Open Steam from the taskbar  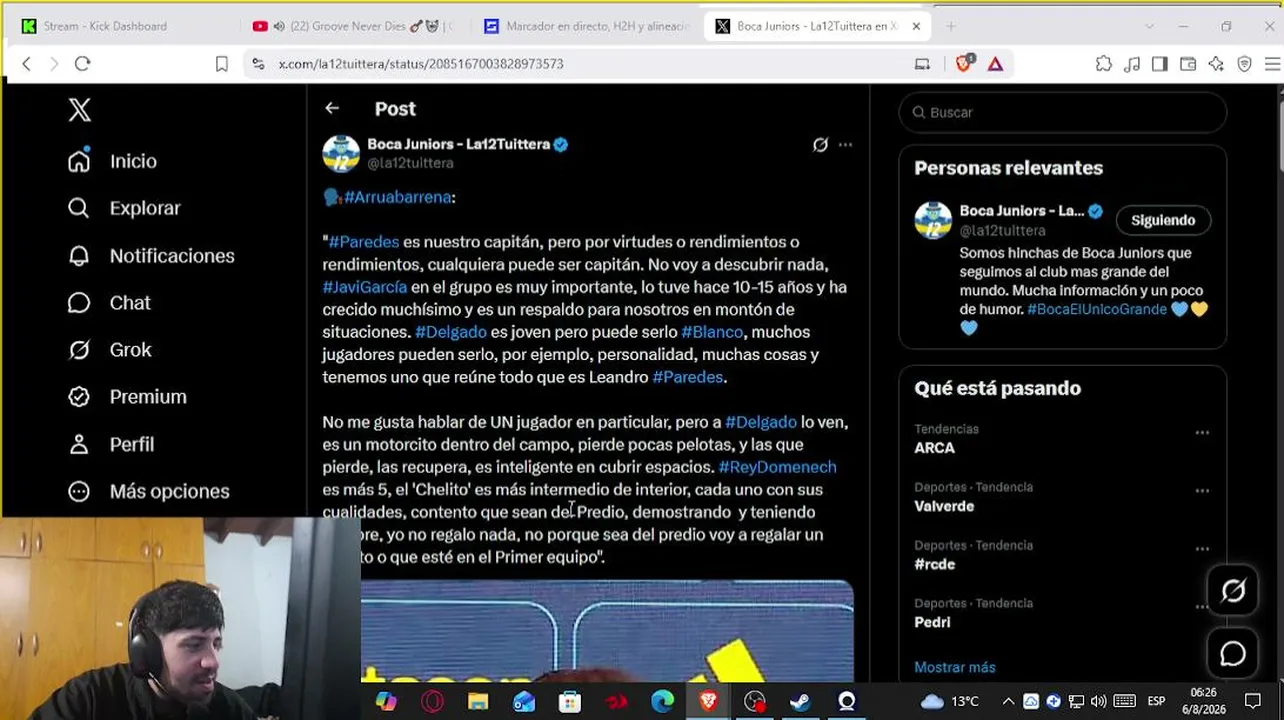[x=800, y=702]
